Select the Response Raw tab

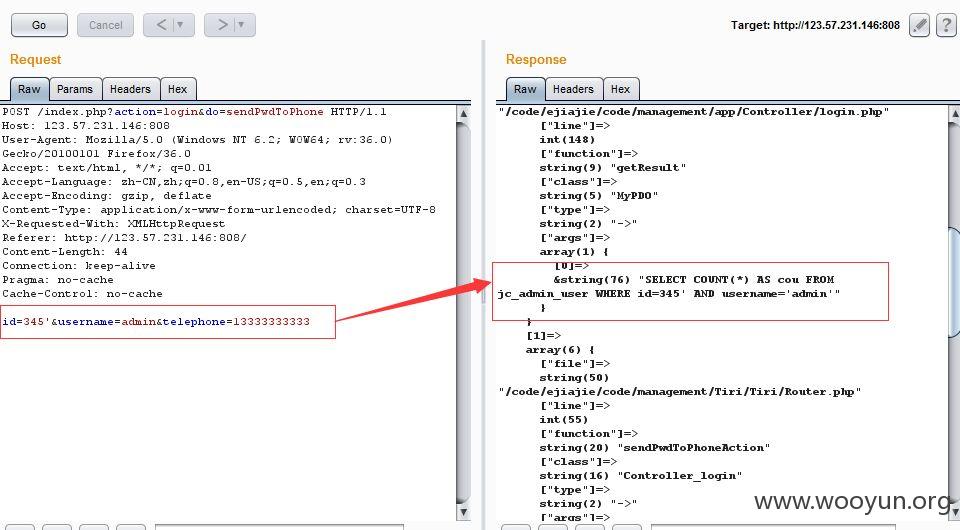[525, 89]
